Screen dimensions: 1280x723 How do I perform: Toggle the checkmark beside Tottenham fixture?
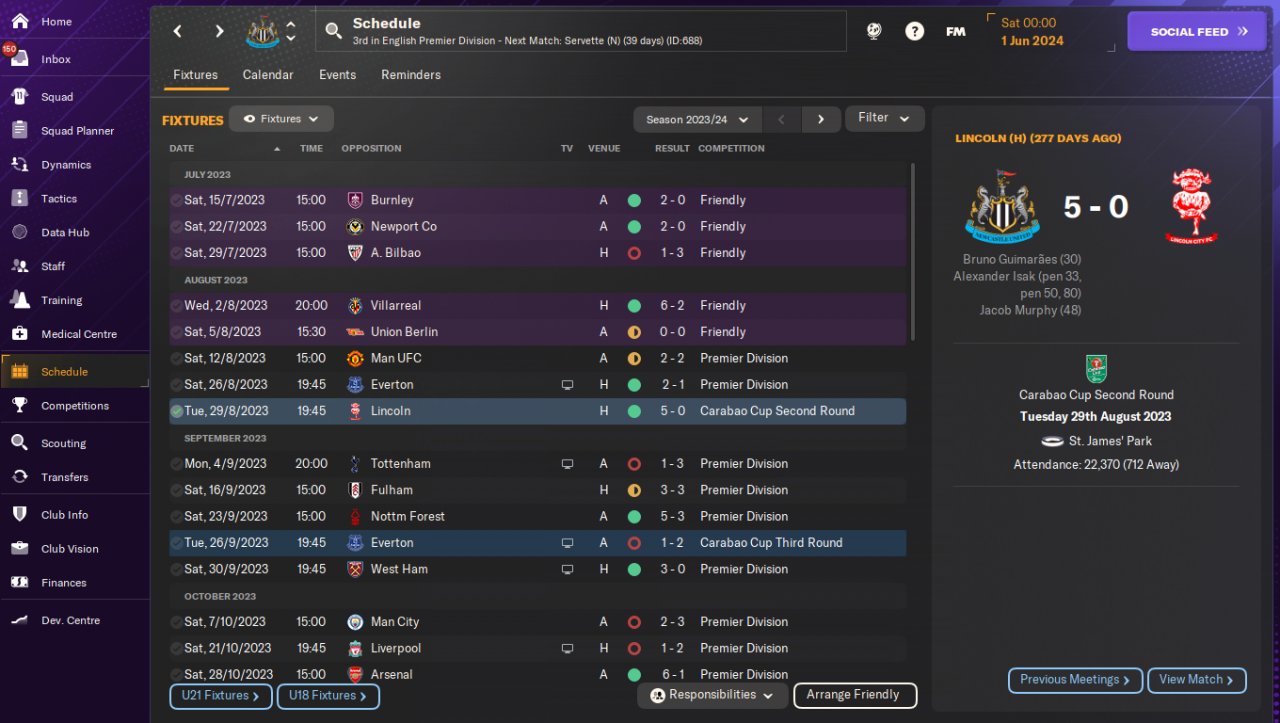point(177,464)
